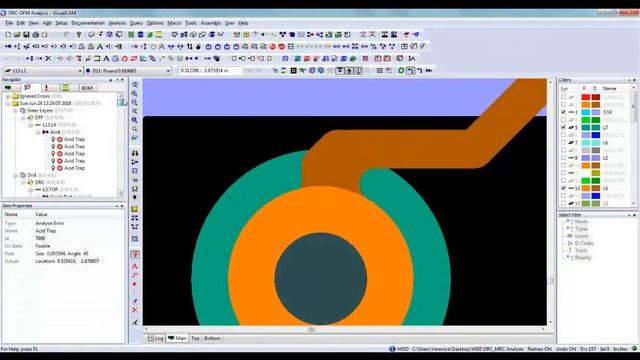Screen dimensions: 640x360
Task: Click the pencil edit icon in vertical toolbar
Action: tap(135, 301)
